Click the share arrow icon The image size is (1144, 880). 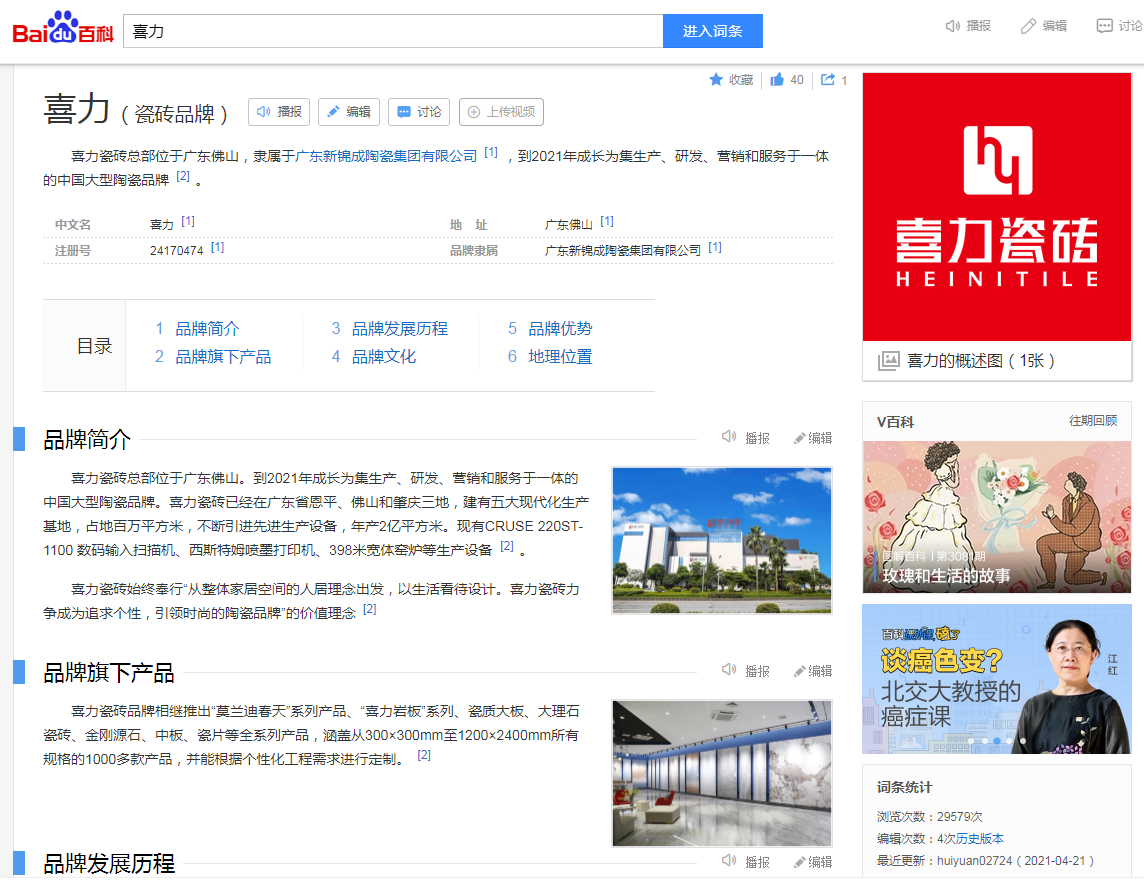[828, 80]
